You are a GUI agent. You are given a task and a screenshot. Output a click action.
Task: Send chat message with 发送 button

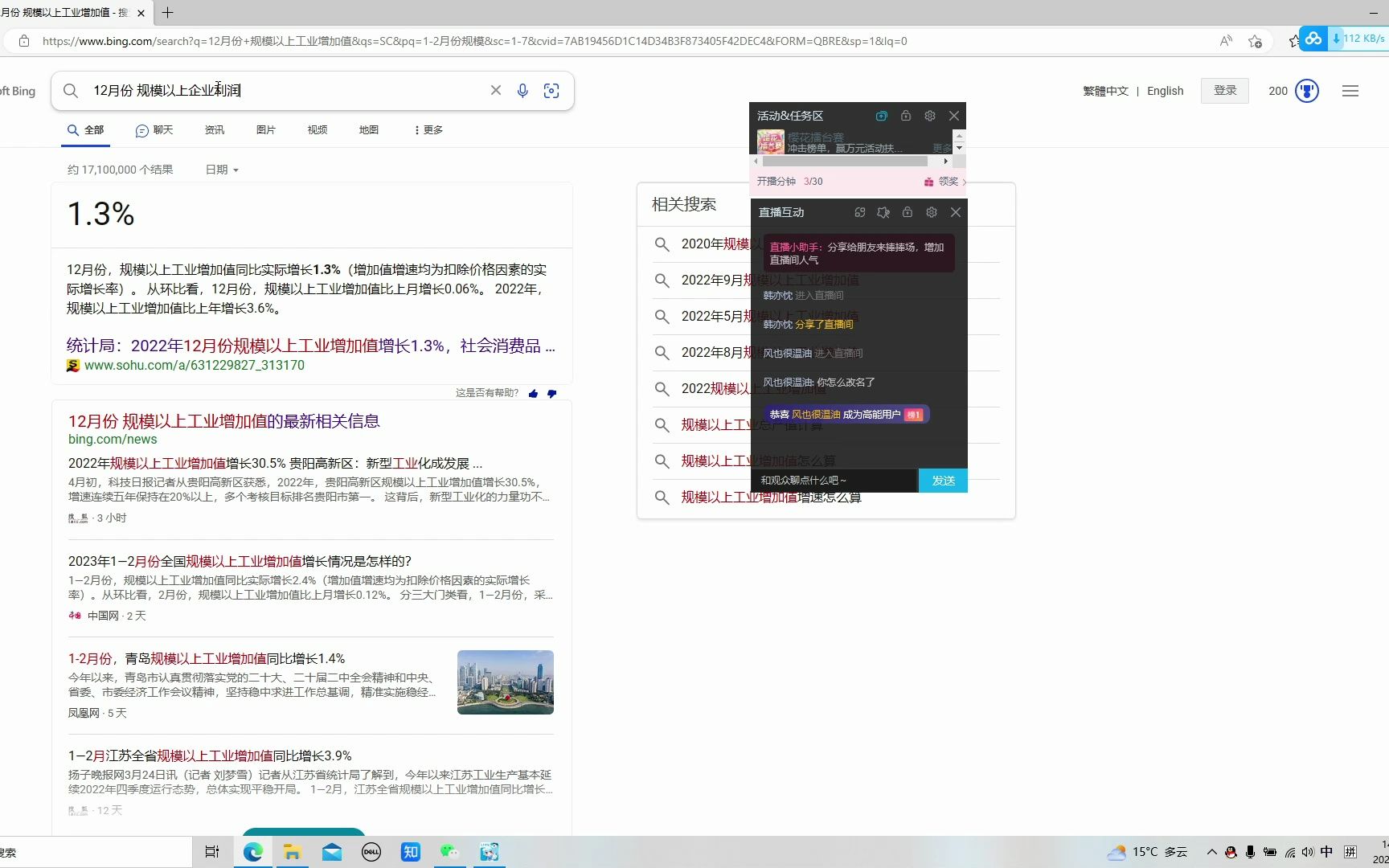[943, 481]
